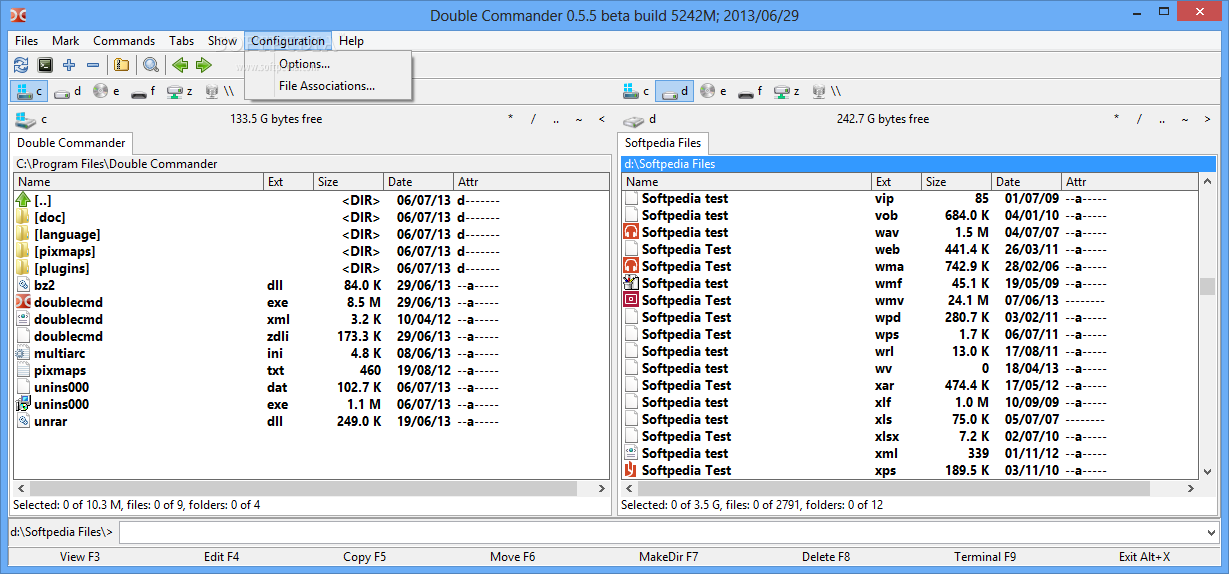Viewport: 1229px width, 574px height.
Task: Click the Copy F5 button
Action: click(x=364, y=557)
